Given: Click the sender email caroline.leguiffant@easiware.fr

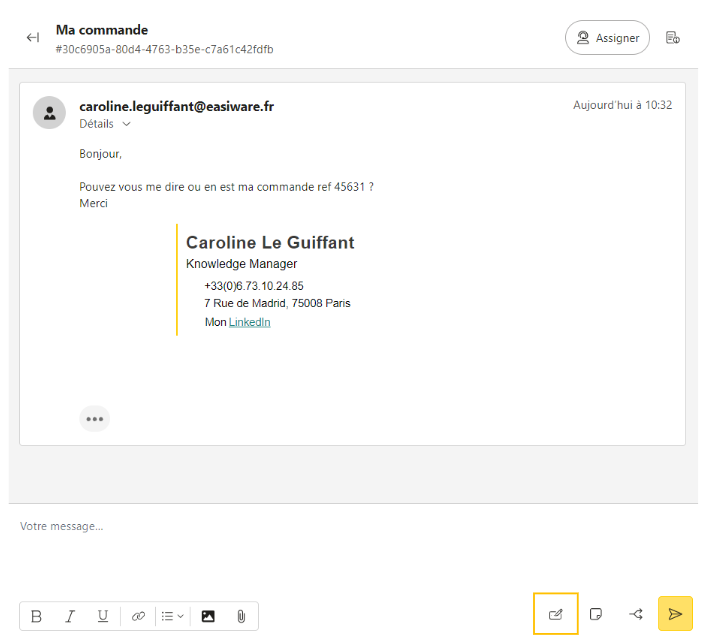Looking at the screenshot, I should coord(176,106).
